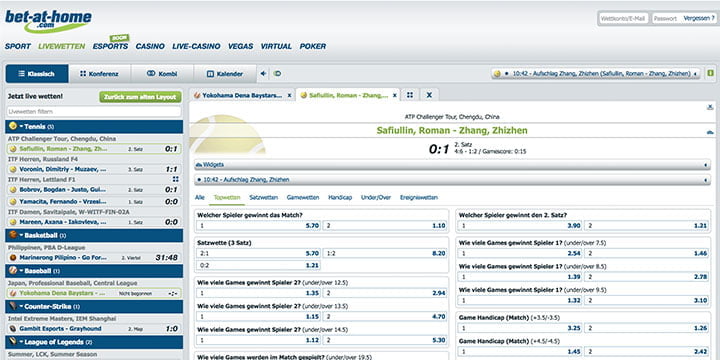Image resolution: width=720 pixels, height=360 pixels.
Task: Select Satzwette 0:2 at 1.21
Action: (259, 265)
